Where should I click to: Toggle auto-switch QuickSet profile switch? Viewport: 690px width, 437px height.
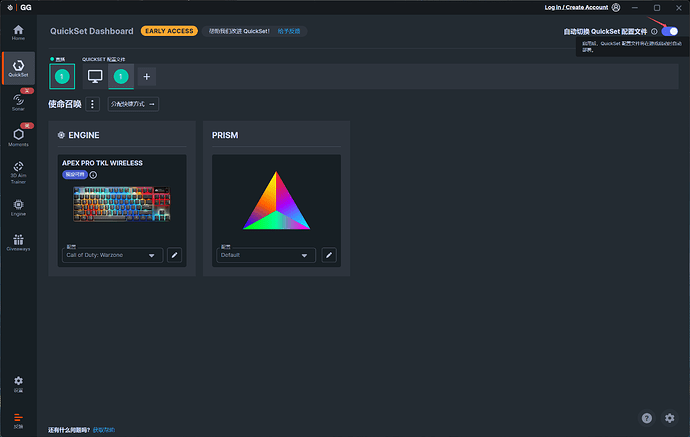(670, 32)
